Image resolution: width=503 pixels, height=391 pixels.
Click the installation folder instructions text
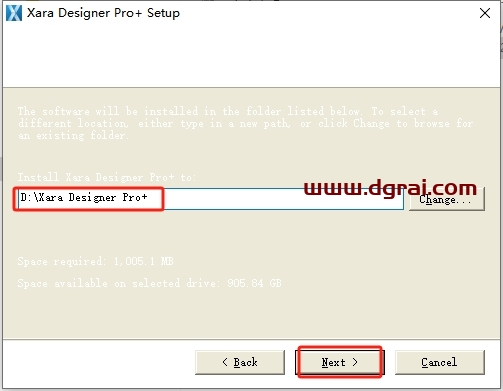pyautogui.click(x=245, y=123)
